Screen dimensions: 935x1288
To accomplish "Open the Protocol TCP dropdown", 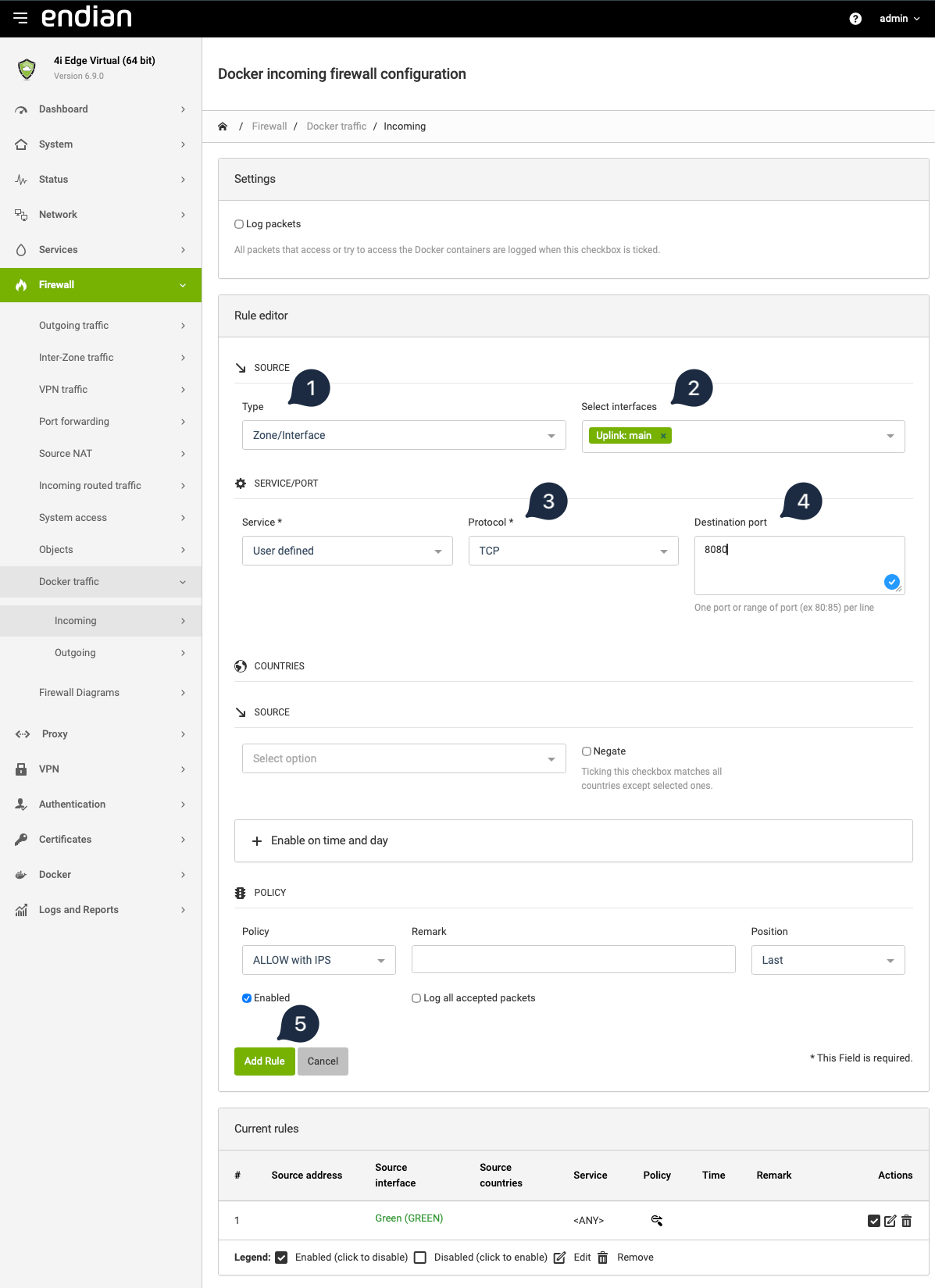I will click(573, 551).
